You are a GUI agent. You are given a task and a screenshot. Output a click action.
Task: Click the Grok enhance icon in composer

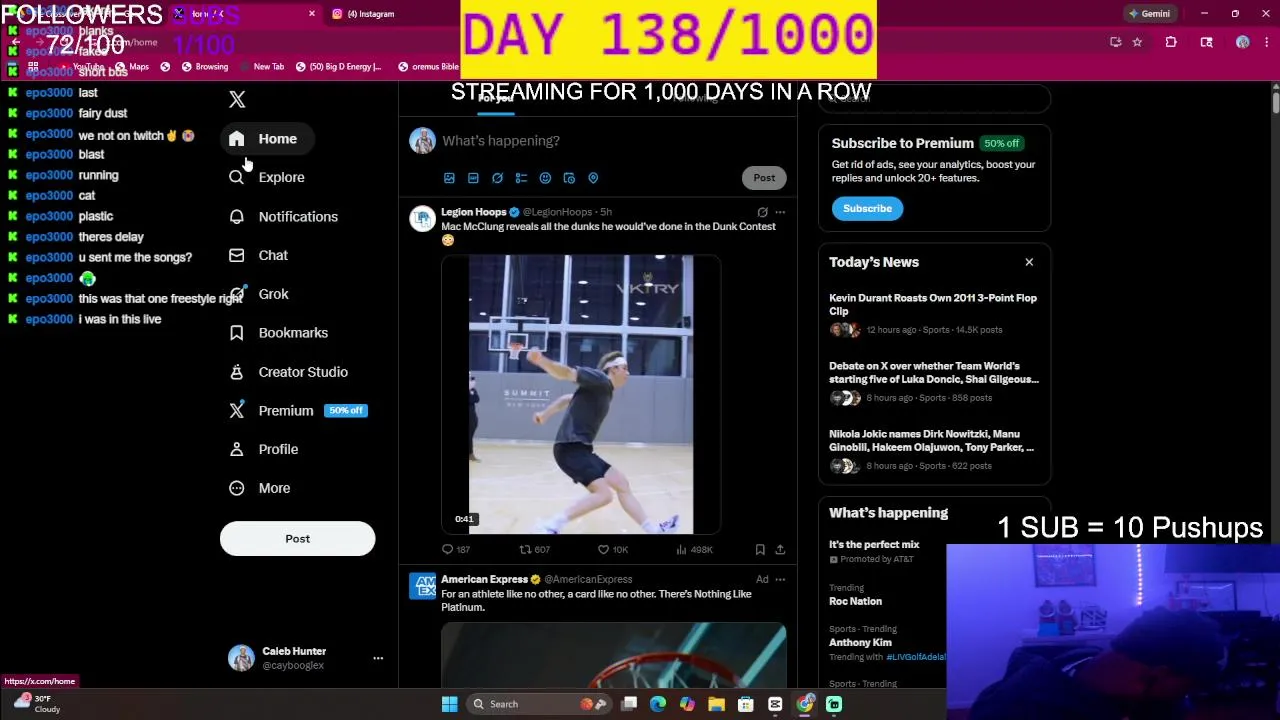(x=497, y=178)
